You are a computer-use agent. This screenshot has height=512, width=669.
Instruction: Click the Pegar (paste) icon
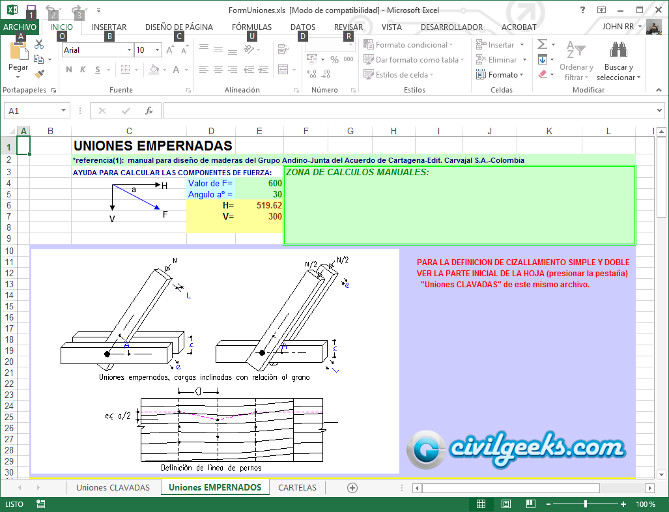point(18,51)
